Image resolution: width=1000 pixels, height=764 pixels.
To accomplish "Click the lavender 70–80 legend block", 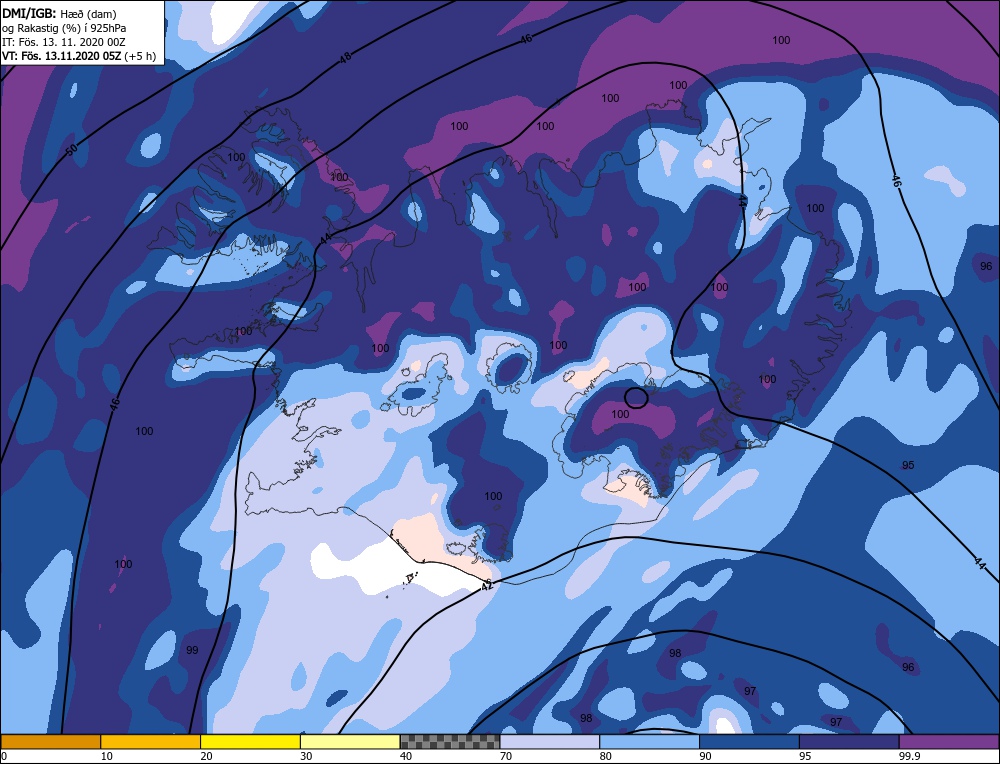I will click(x=550, y=741).
